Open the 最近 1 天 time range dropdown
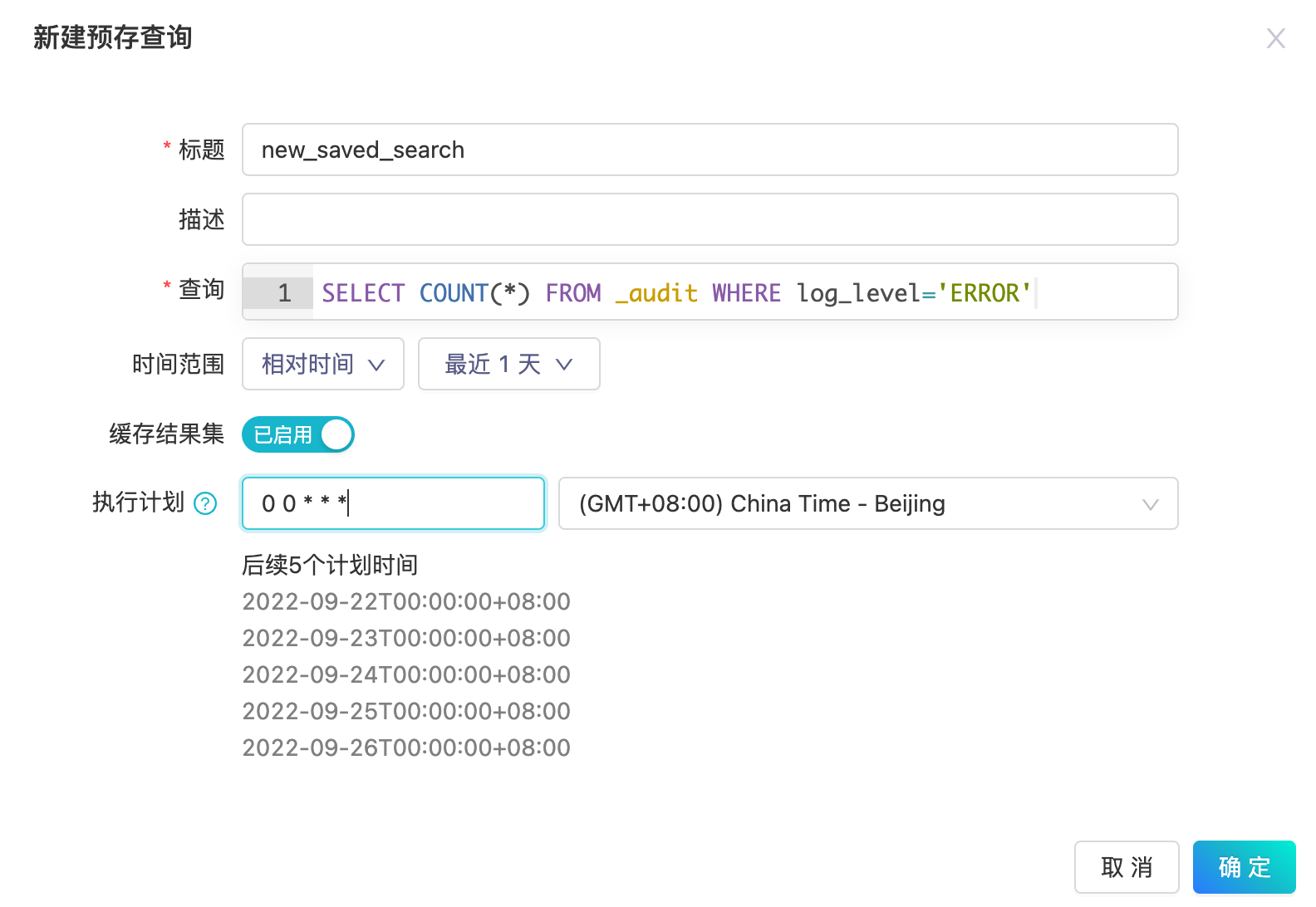The width and height of the screenshot is (1316, 907). (x=509, y=364)
